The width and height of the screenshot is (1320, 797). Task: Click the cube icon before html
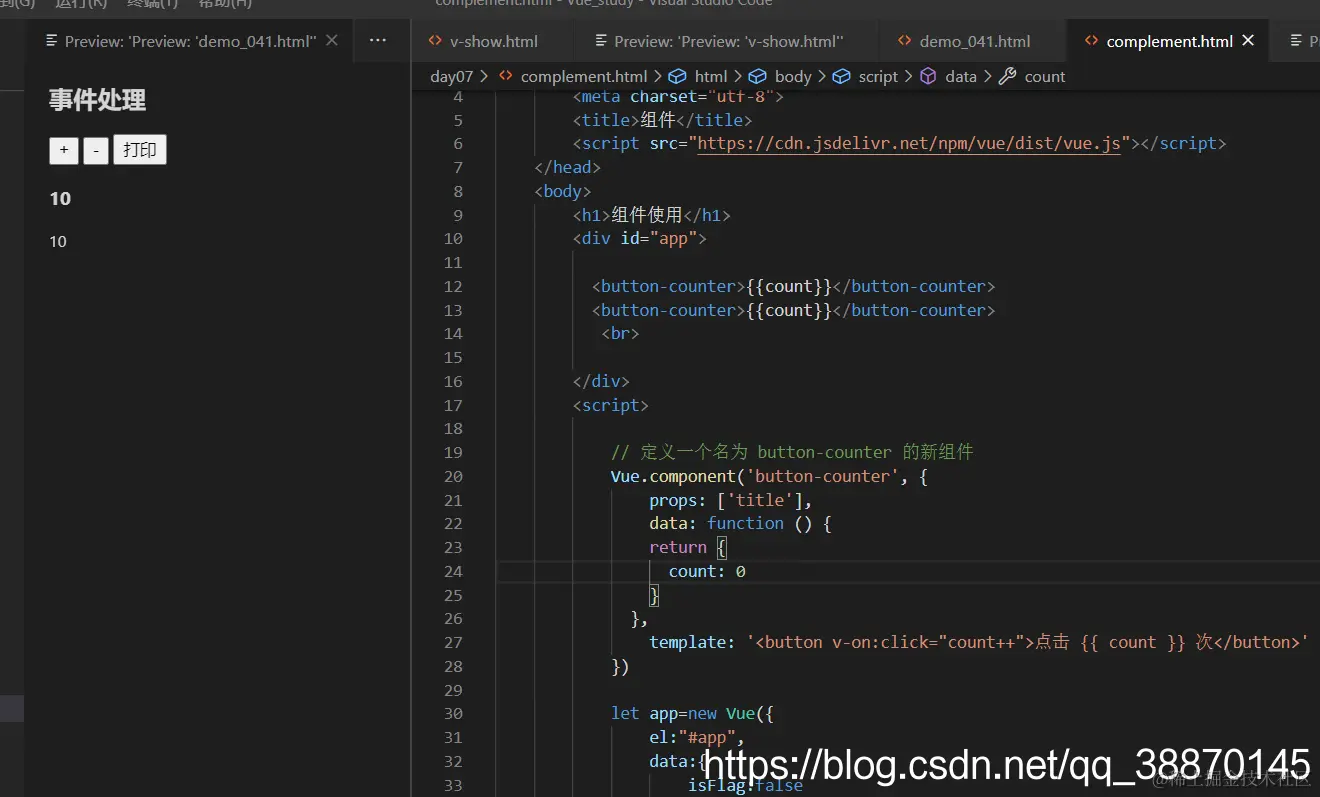(677, 76)
